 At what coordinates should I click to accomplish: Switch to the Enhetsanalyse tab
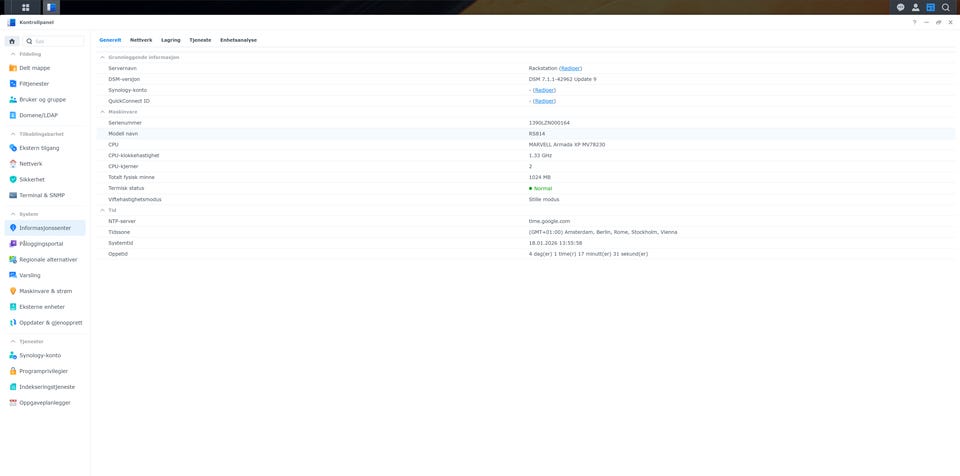tap(239, 40)
